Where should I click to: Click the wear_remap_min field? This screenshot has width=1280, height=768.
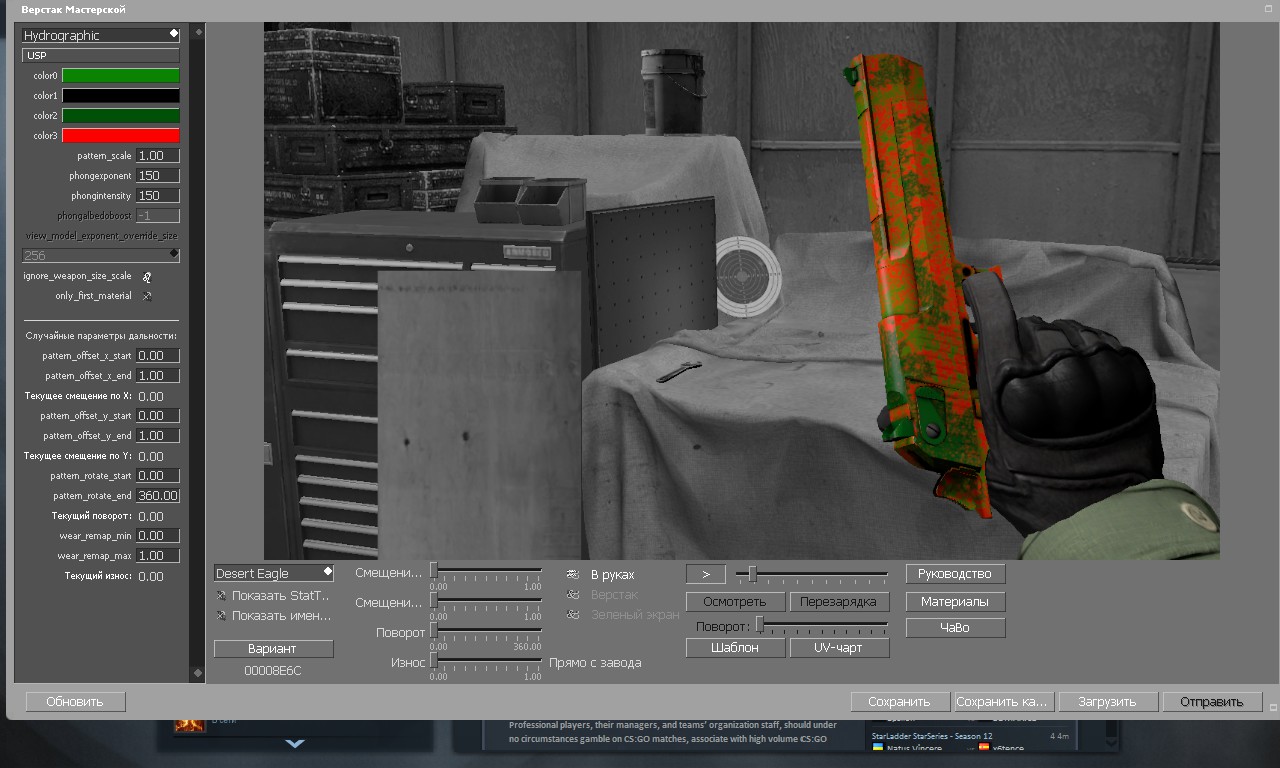[158, 536]
